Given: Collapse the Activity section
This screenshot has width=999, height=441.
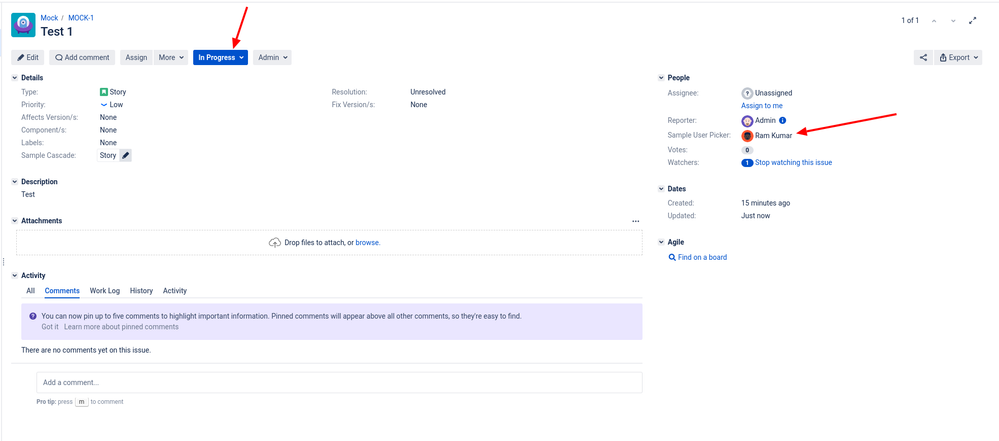Looking at the screenshot, I should click(15, 275).
